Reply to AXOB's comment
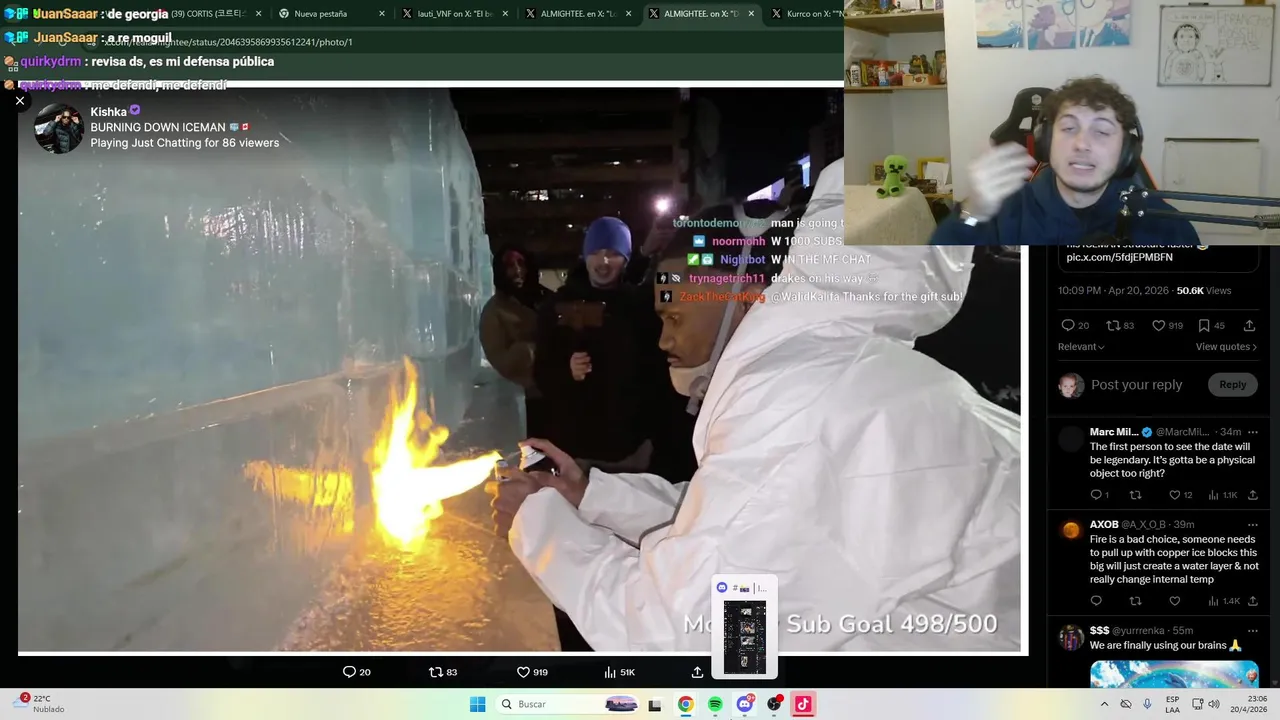This screenshot has height=720, width=1280. 1096,601
